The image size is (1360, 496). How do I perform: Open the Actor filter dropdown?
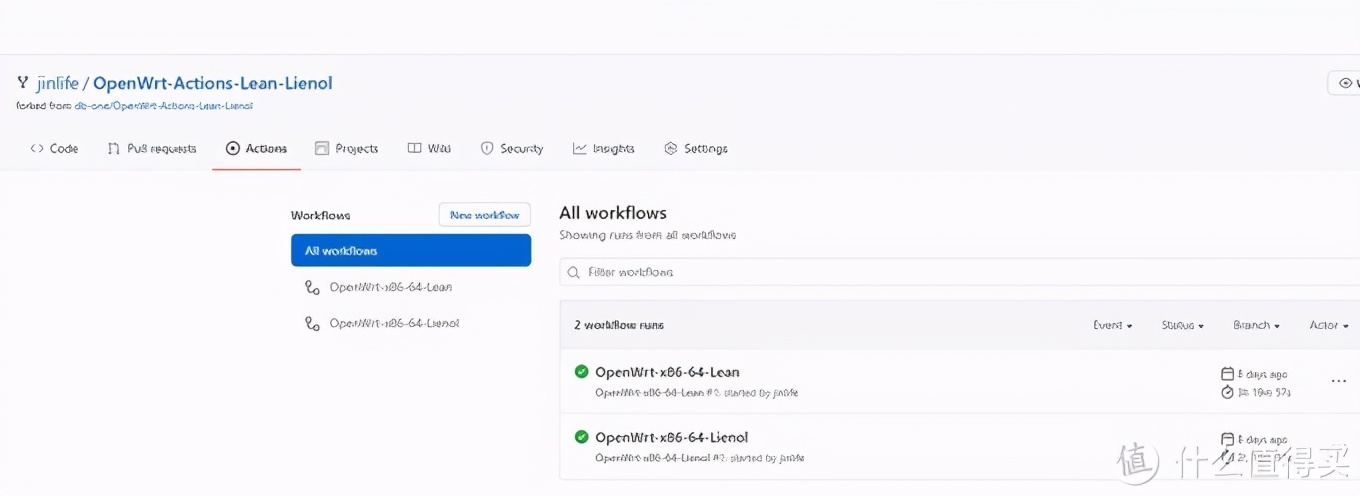click(x=1328, y=325)
